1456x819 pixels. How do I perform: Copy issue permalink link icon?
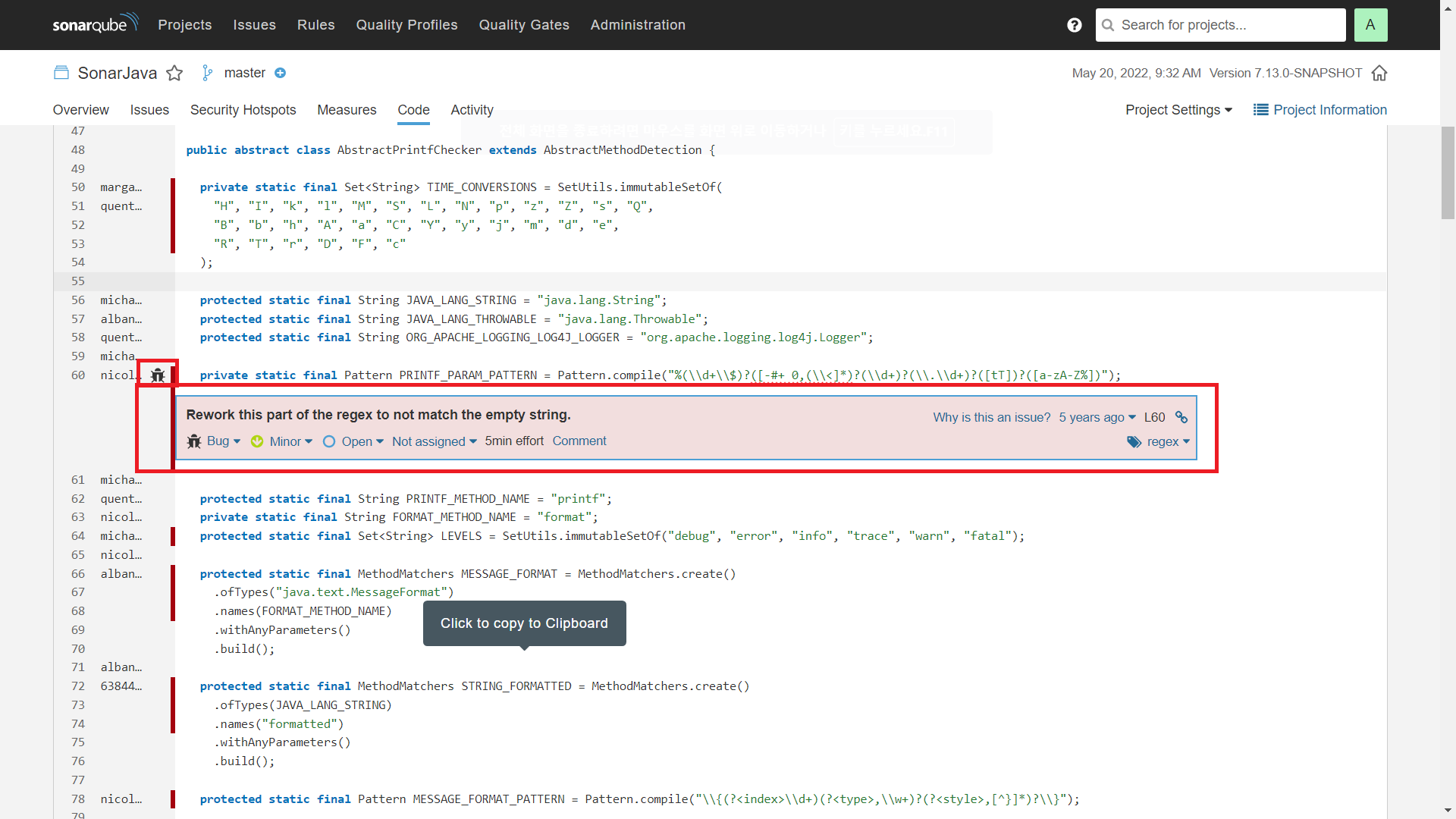pyautogui.click(x=1181, y=417)
